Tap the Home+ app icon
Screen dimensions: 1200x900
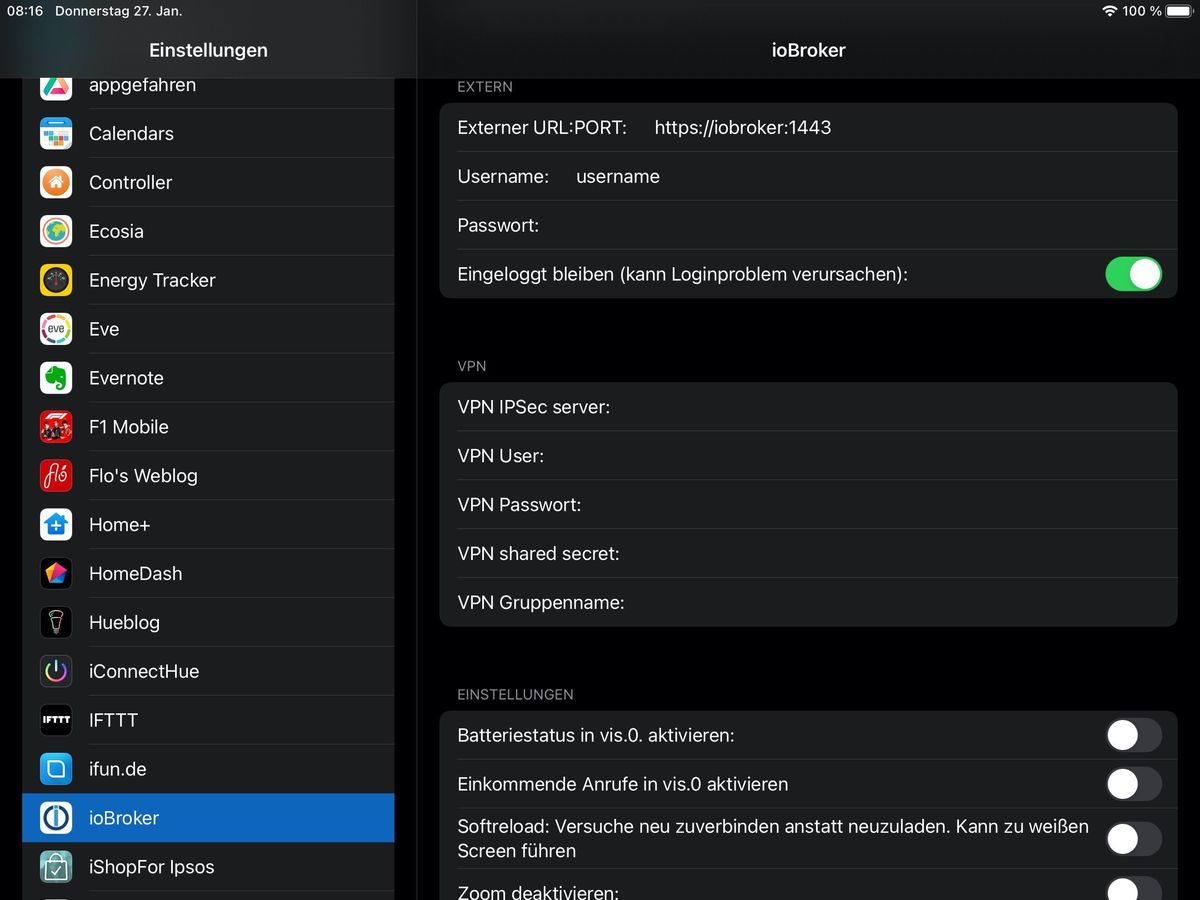coord(56,524)
